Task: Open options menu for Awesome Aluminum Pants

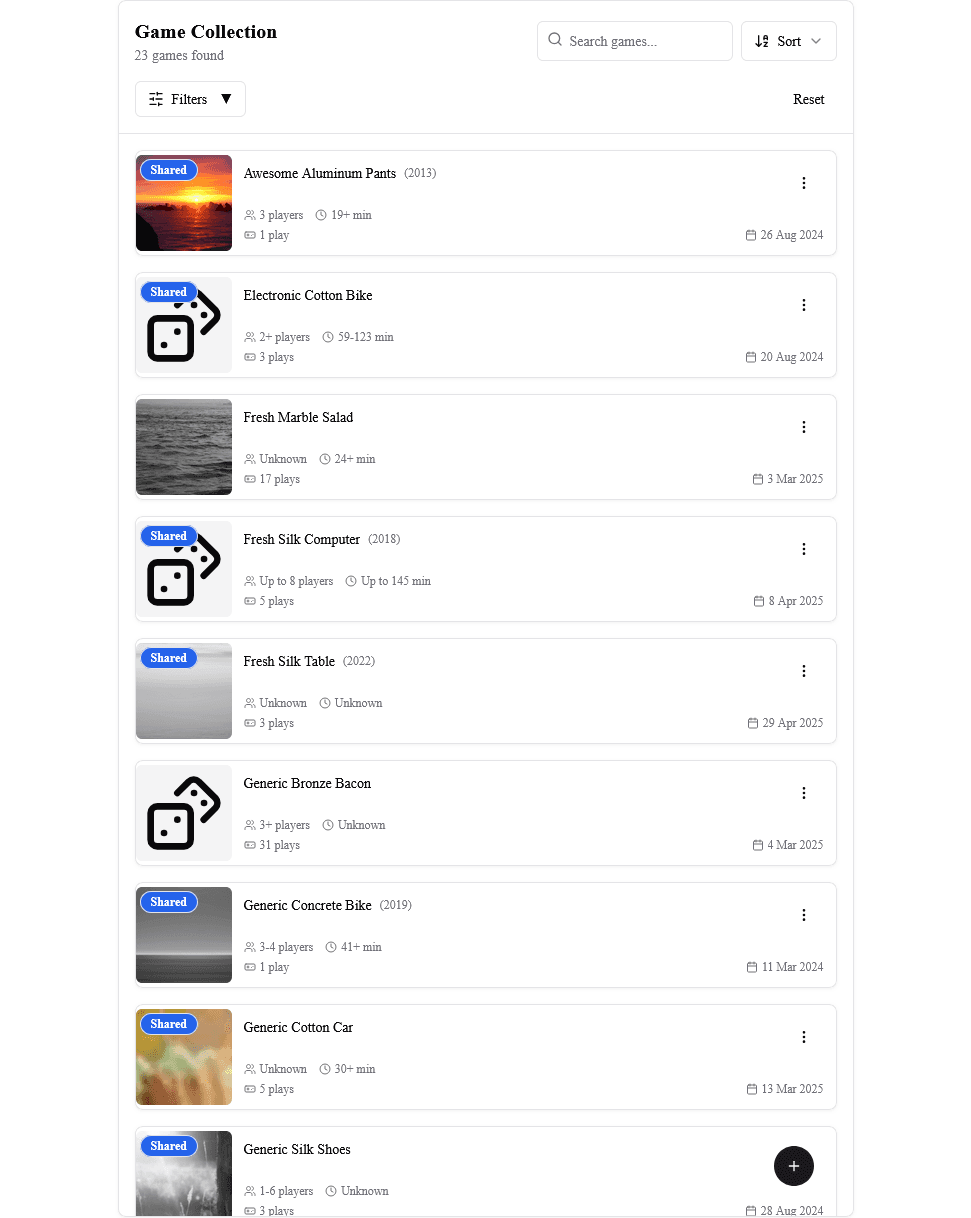Action: click(x=803, y=183)
